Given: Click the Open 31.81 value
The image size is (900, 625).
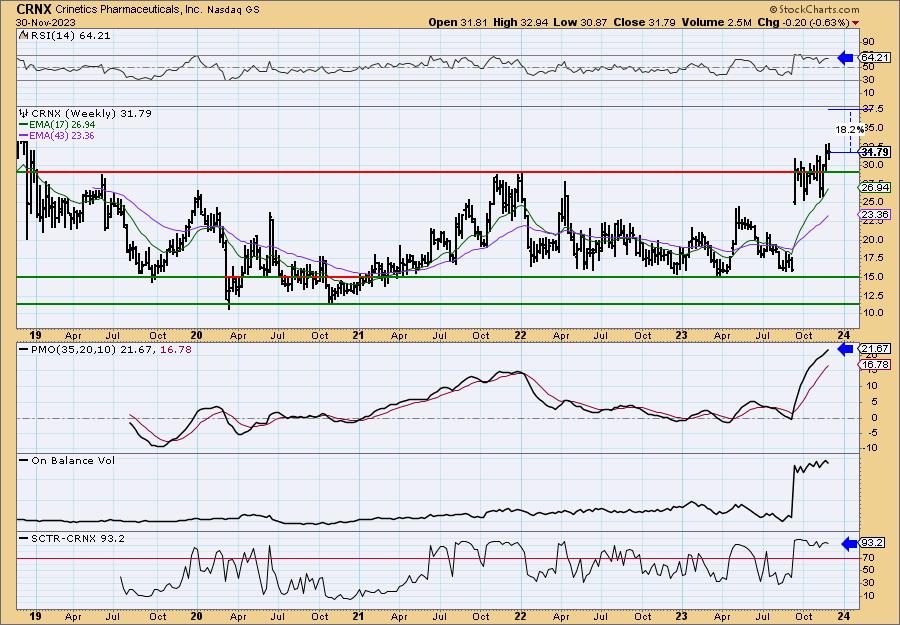Looking at the screenshot, I should point(459,23).
